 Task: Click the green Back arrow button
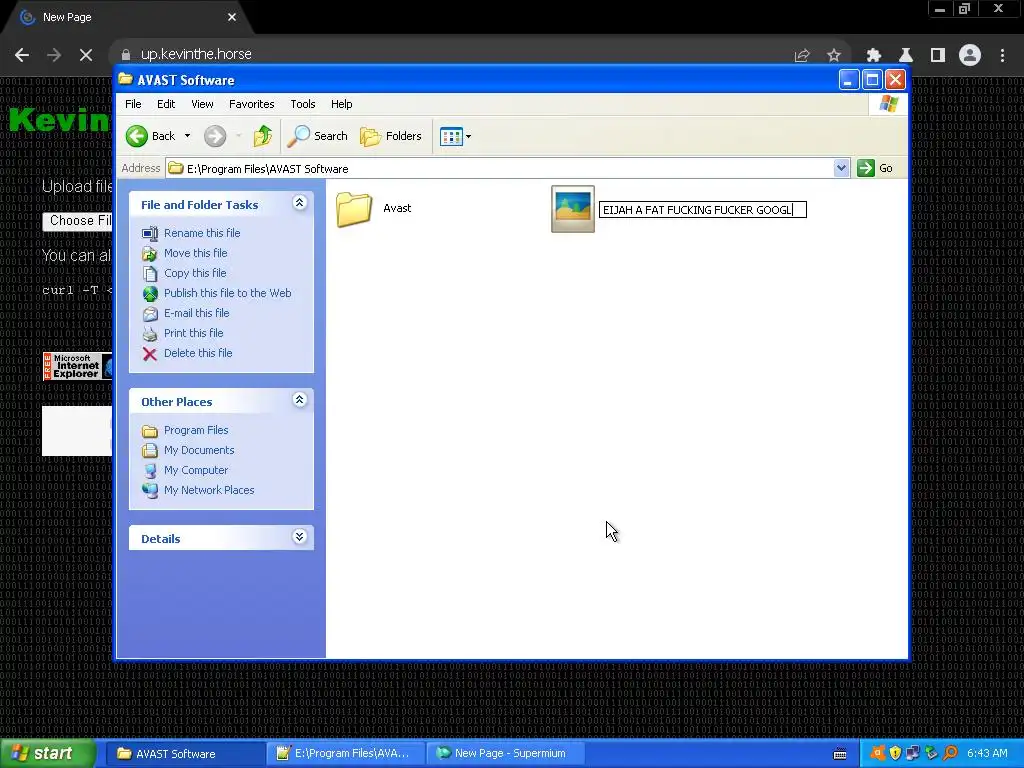point(136,136)
